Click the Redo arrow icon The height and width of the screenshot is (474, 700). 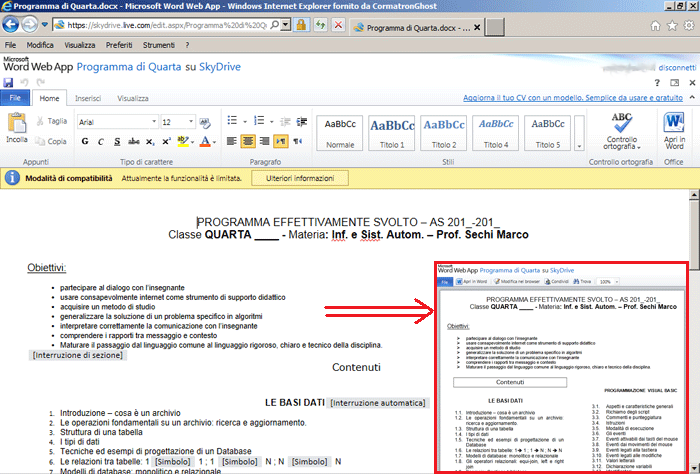pyautogui.click(x=41, y=82)
